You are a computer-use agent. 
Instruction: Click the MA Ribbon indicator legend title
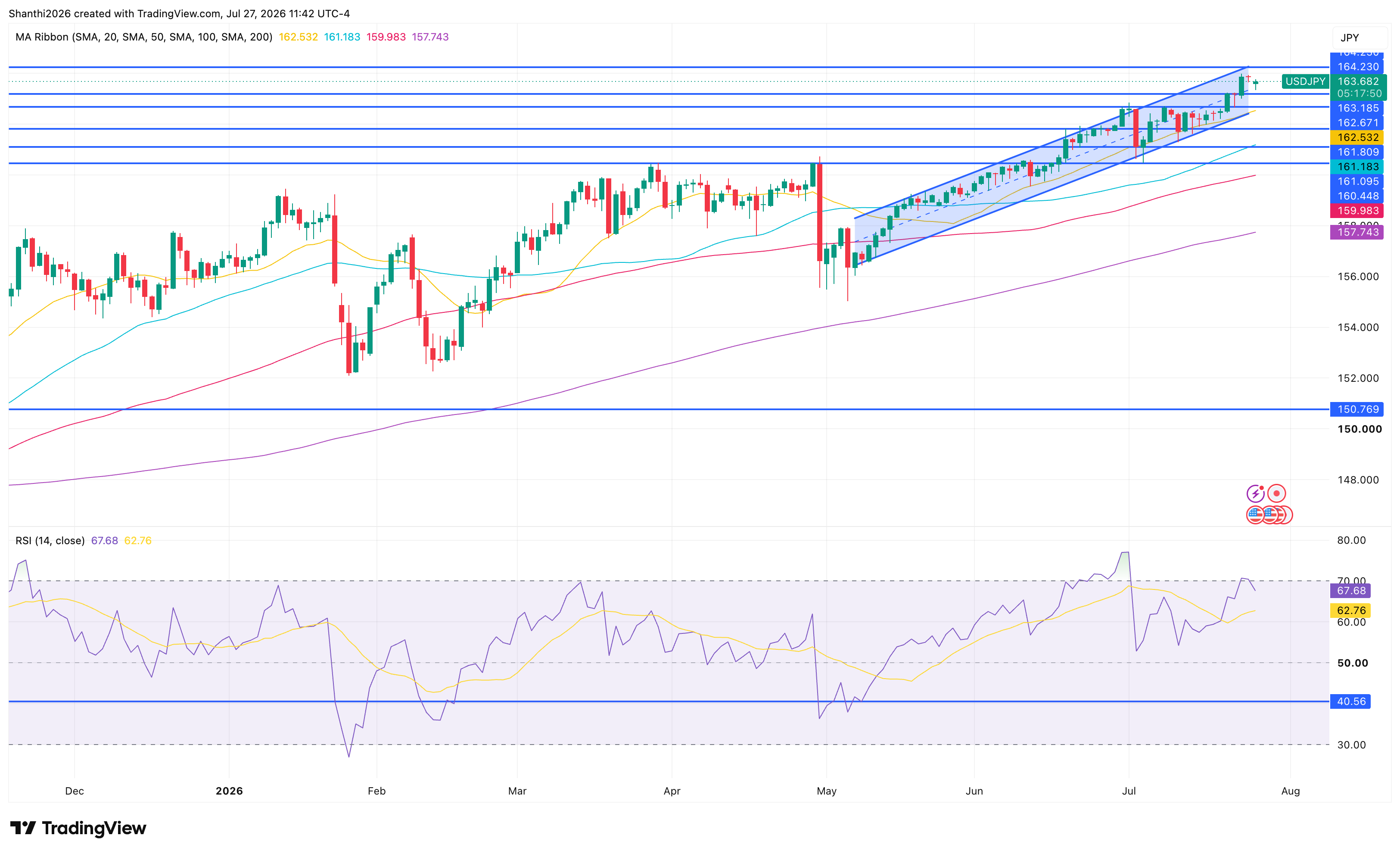(x=144, y=37)
